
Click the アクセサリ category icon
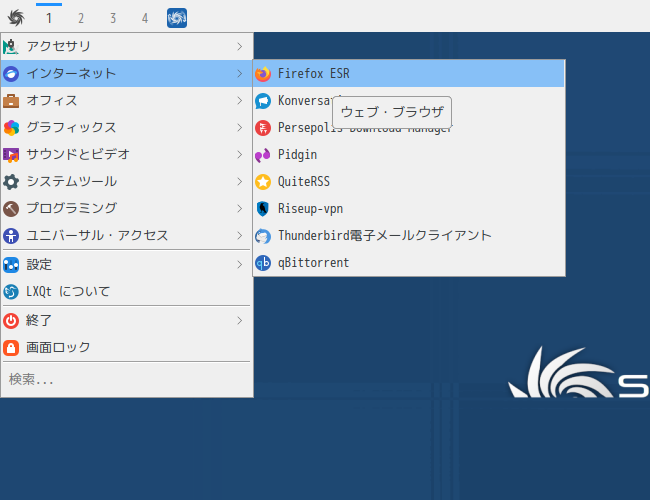click(11, 46)
